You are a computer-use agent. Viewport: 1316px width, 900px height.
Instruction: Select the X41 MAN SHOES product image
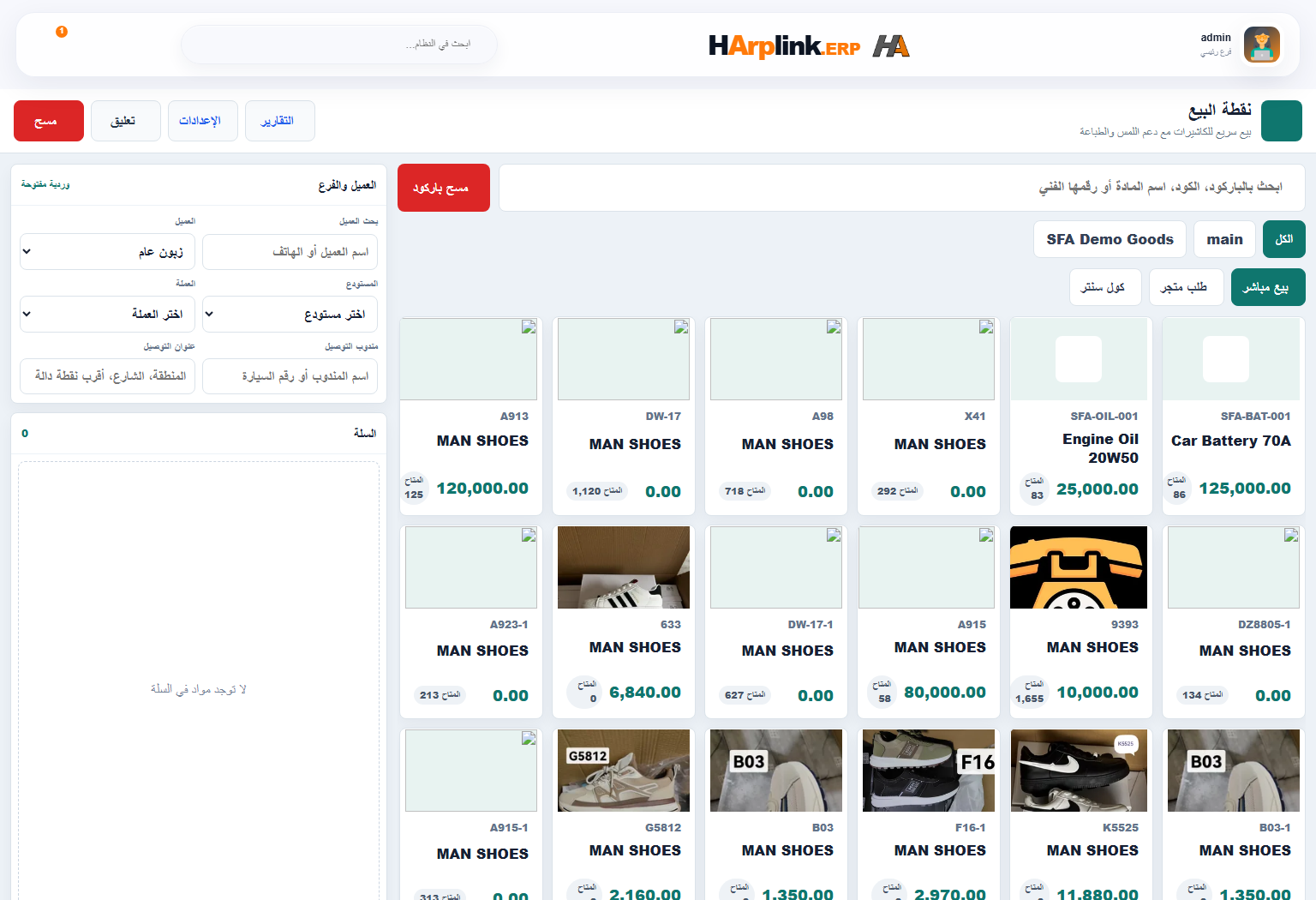[x=929, y=359]
